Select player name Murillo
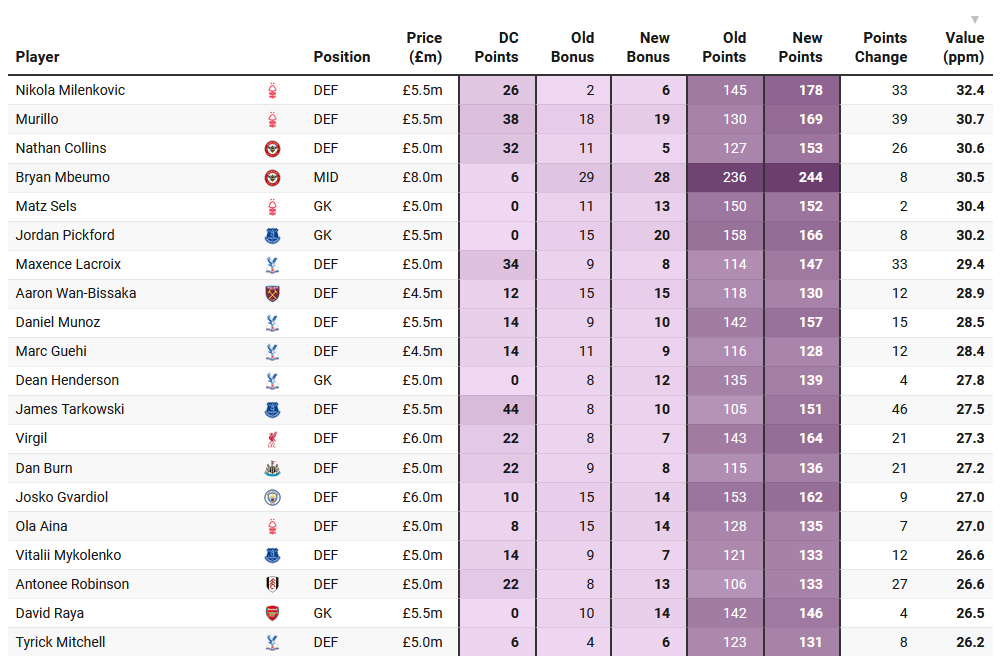The height and width of the screenshot is (663, 1000). click(37, 119)
